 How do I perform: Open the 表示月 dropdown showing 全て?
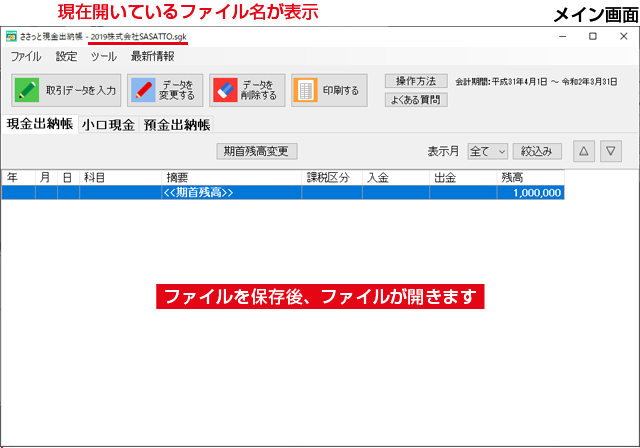click(x=488, y=151)
